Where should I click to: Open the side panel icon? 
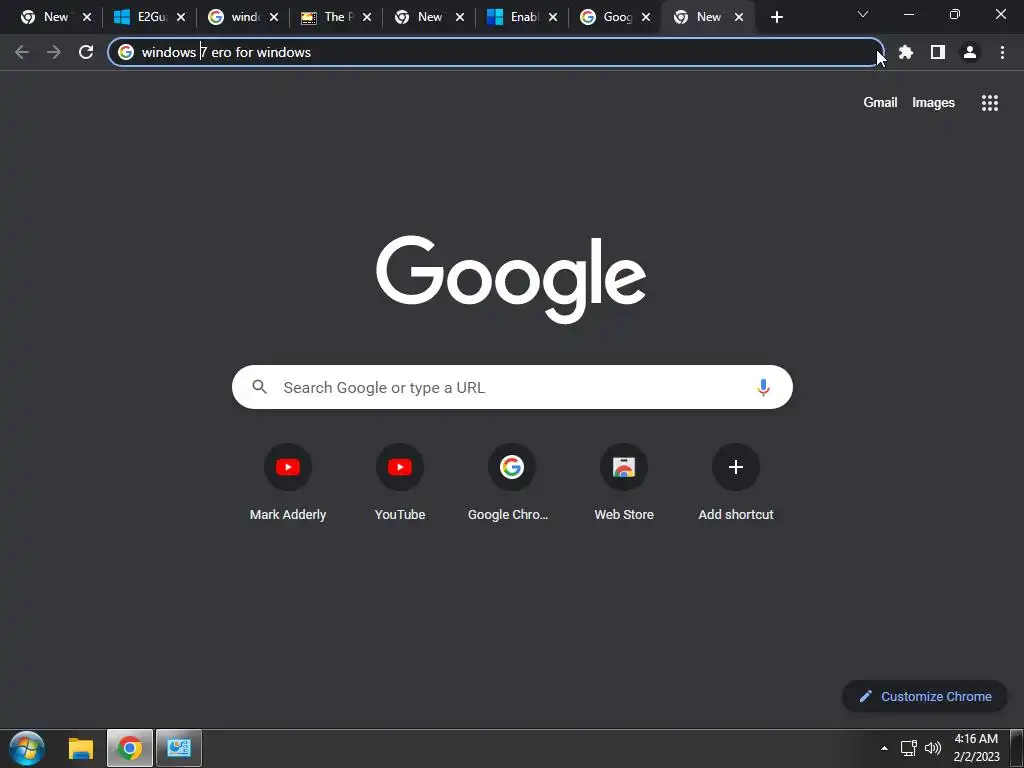pos(938,52)
